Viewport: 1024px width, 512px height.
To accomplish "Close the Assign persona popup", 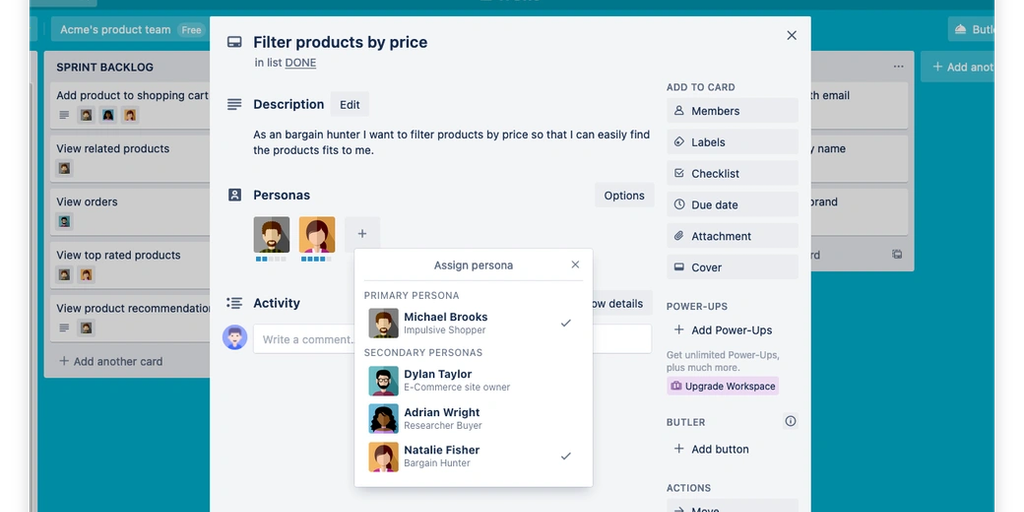I will (575, 265).
